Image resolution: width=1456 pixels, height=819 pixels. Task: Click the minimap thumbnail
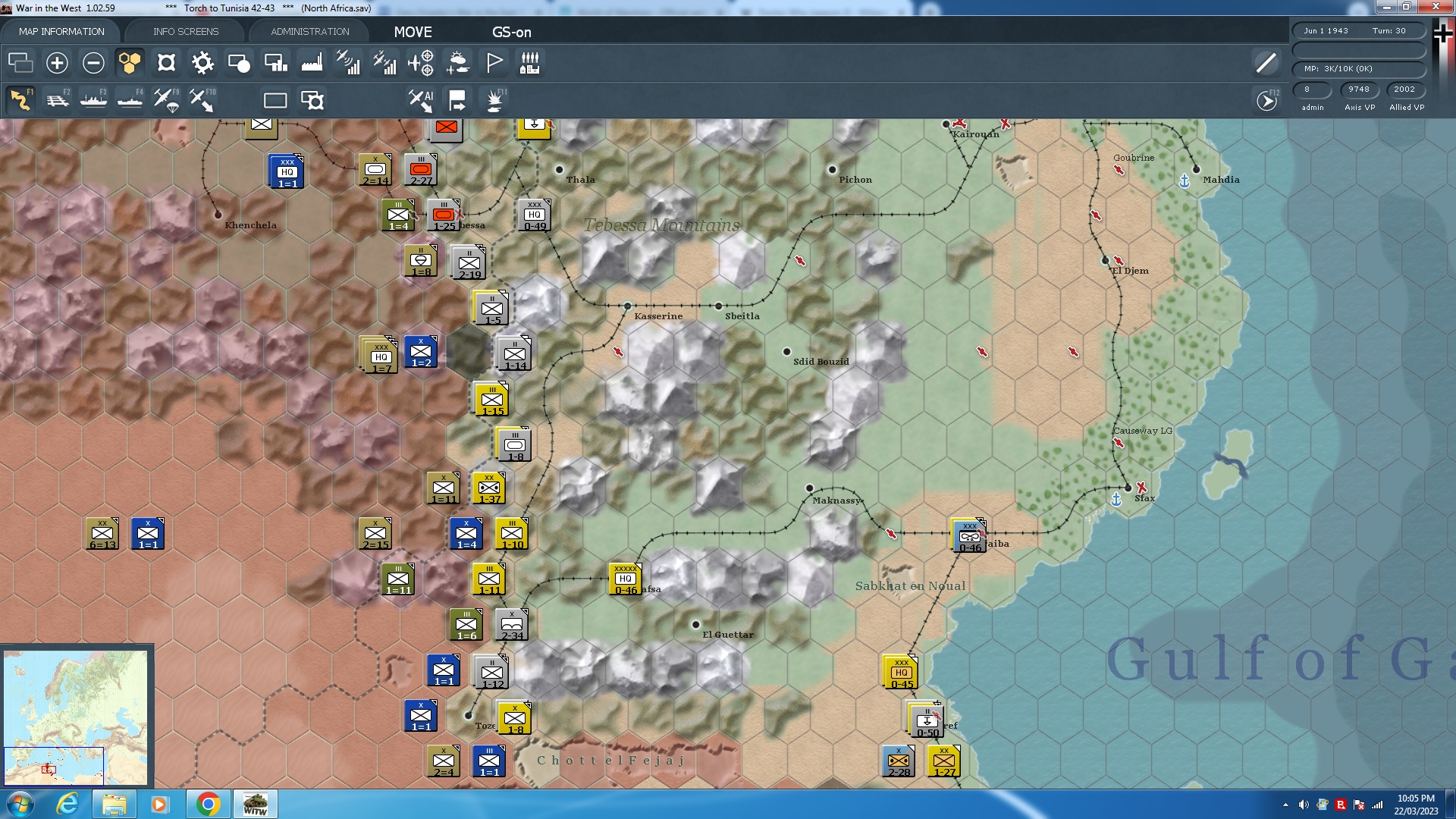coord(76,717)
